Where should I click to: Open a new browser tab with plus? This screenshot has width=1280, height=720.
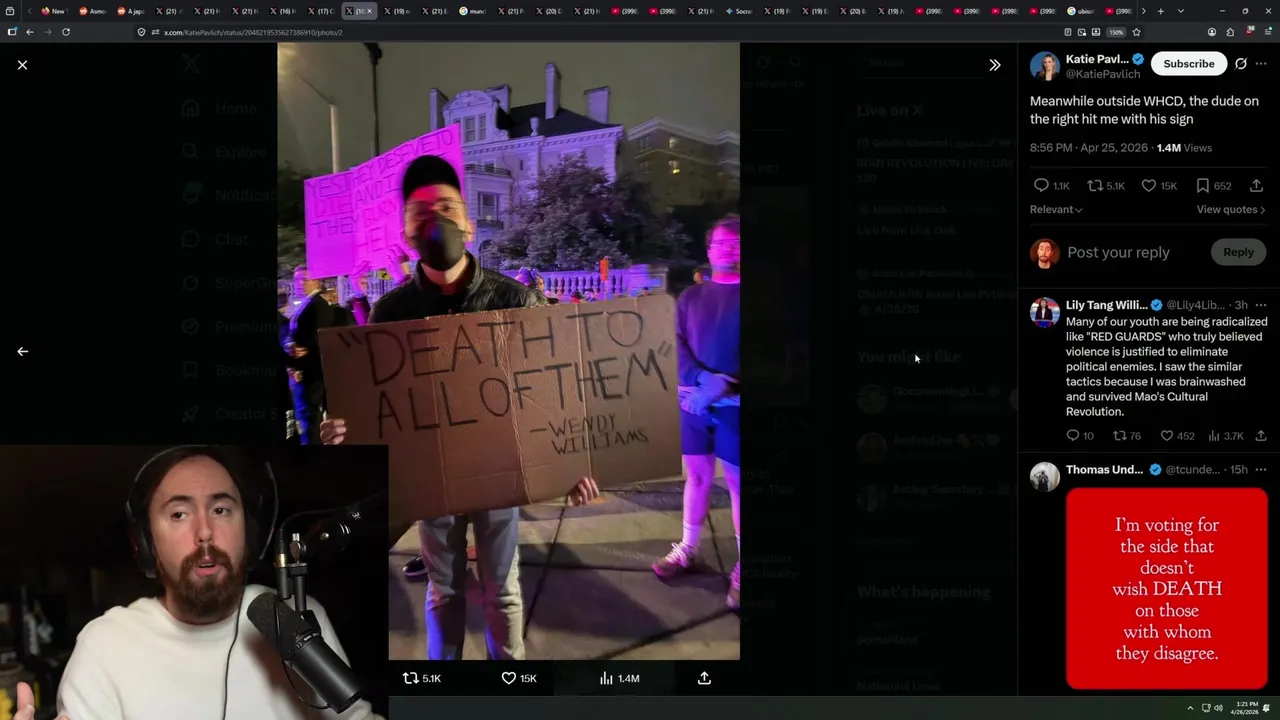[1160, 11]
